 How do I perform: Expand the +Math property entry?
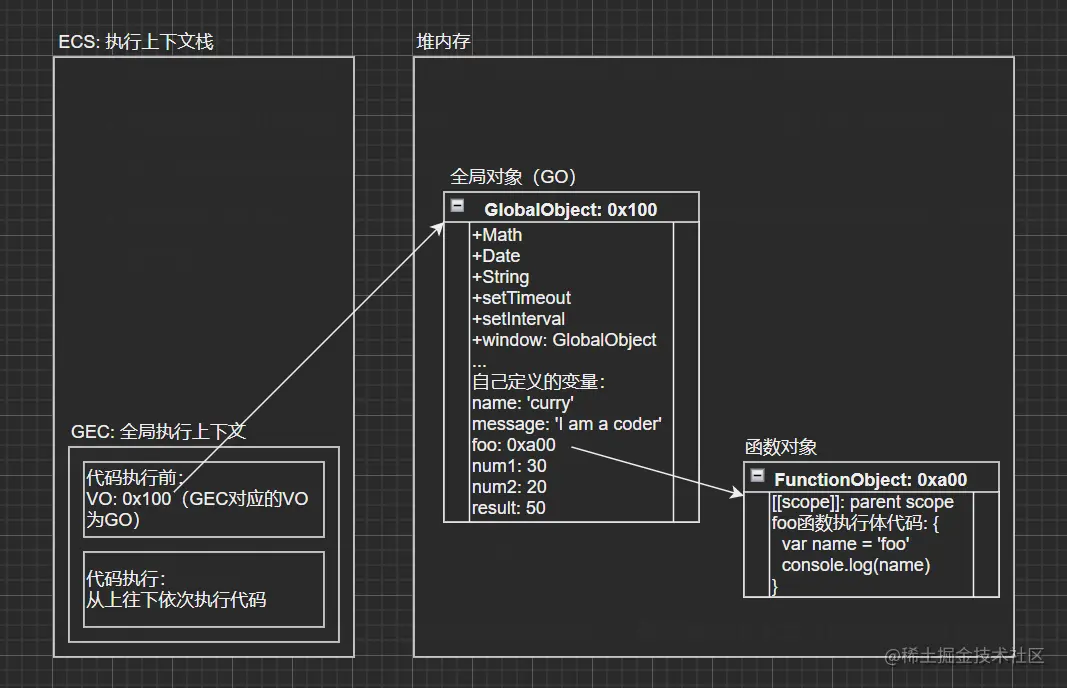tap(496, 235)
